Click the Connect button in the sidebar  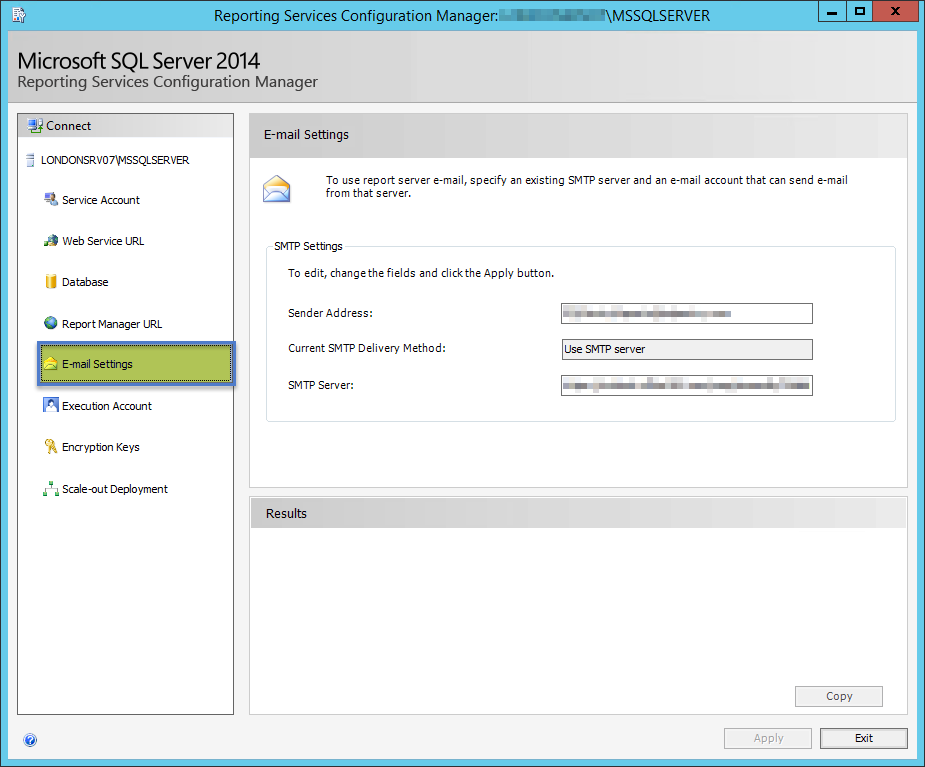pyautogui.click(x=125, y=126)
